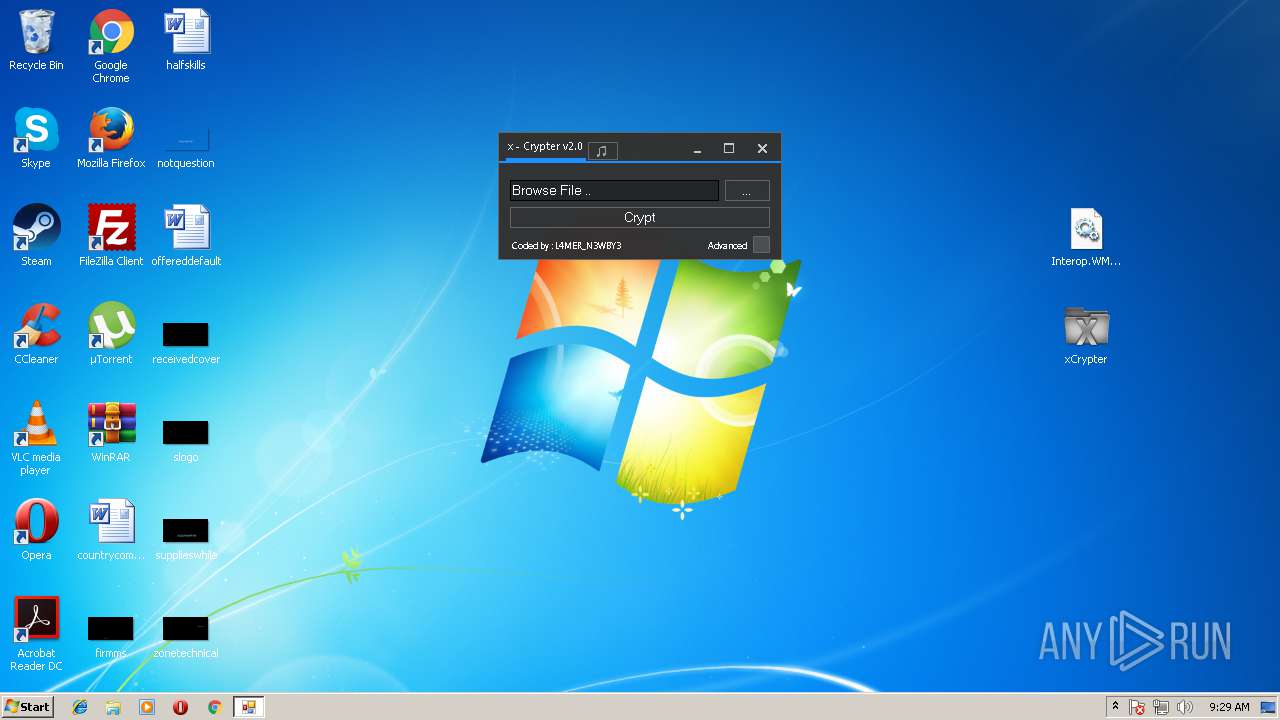Select the x - Crypter v2.0 title tab
1280x720 pixels.
(544, 147)
